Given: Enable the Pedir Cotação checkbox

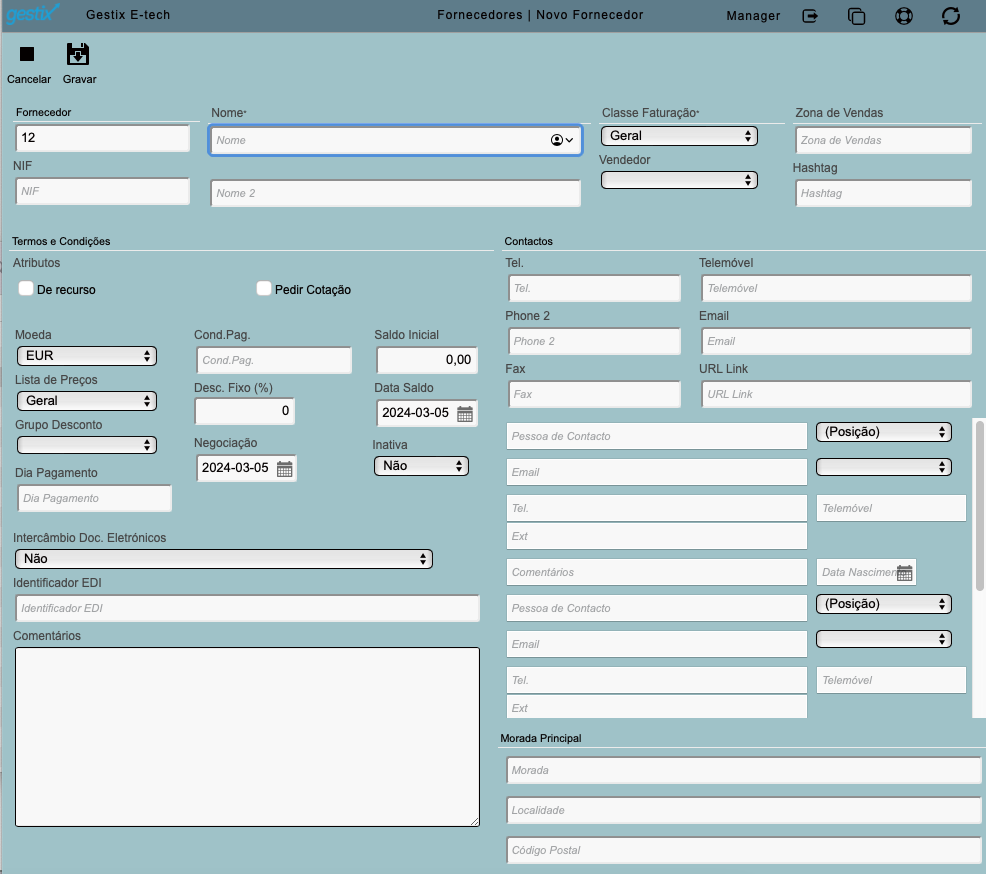Looking at the screenshot, I should [x=264, y=289].
